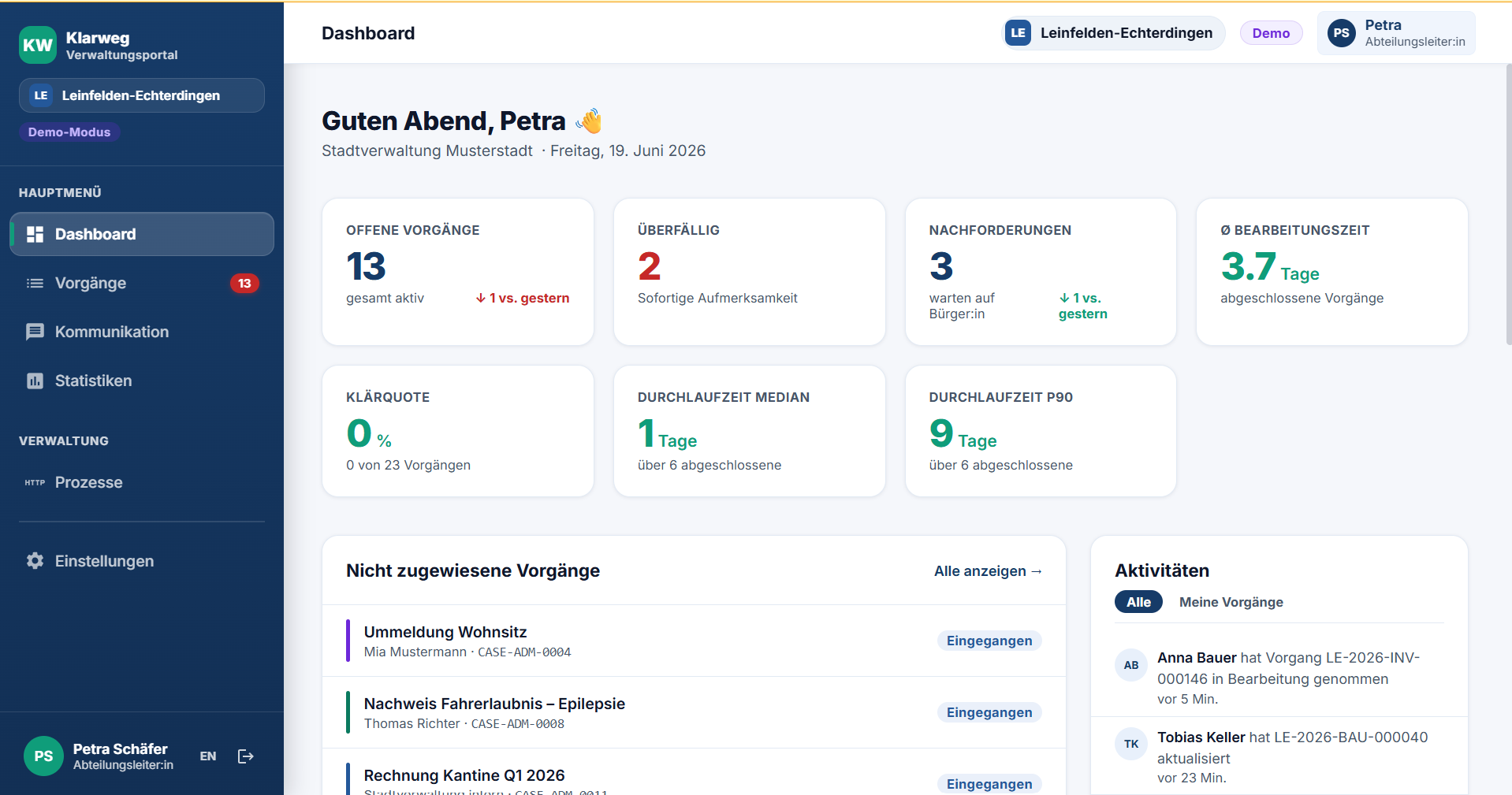Viewport: 1512px width, 795px height.
Task: Open the Statistiken menu item
Action: [142, 381]
